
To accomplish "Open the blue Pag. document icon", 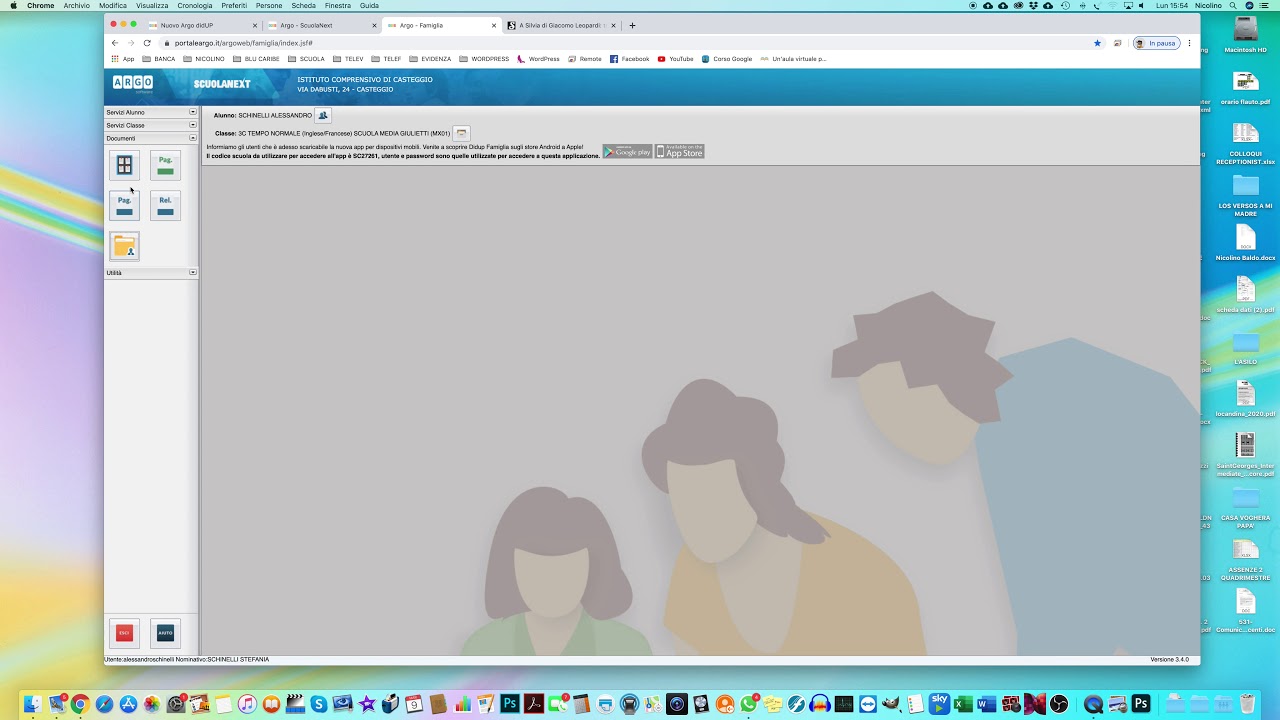I will 124,205.
